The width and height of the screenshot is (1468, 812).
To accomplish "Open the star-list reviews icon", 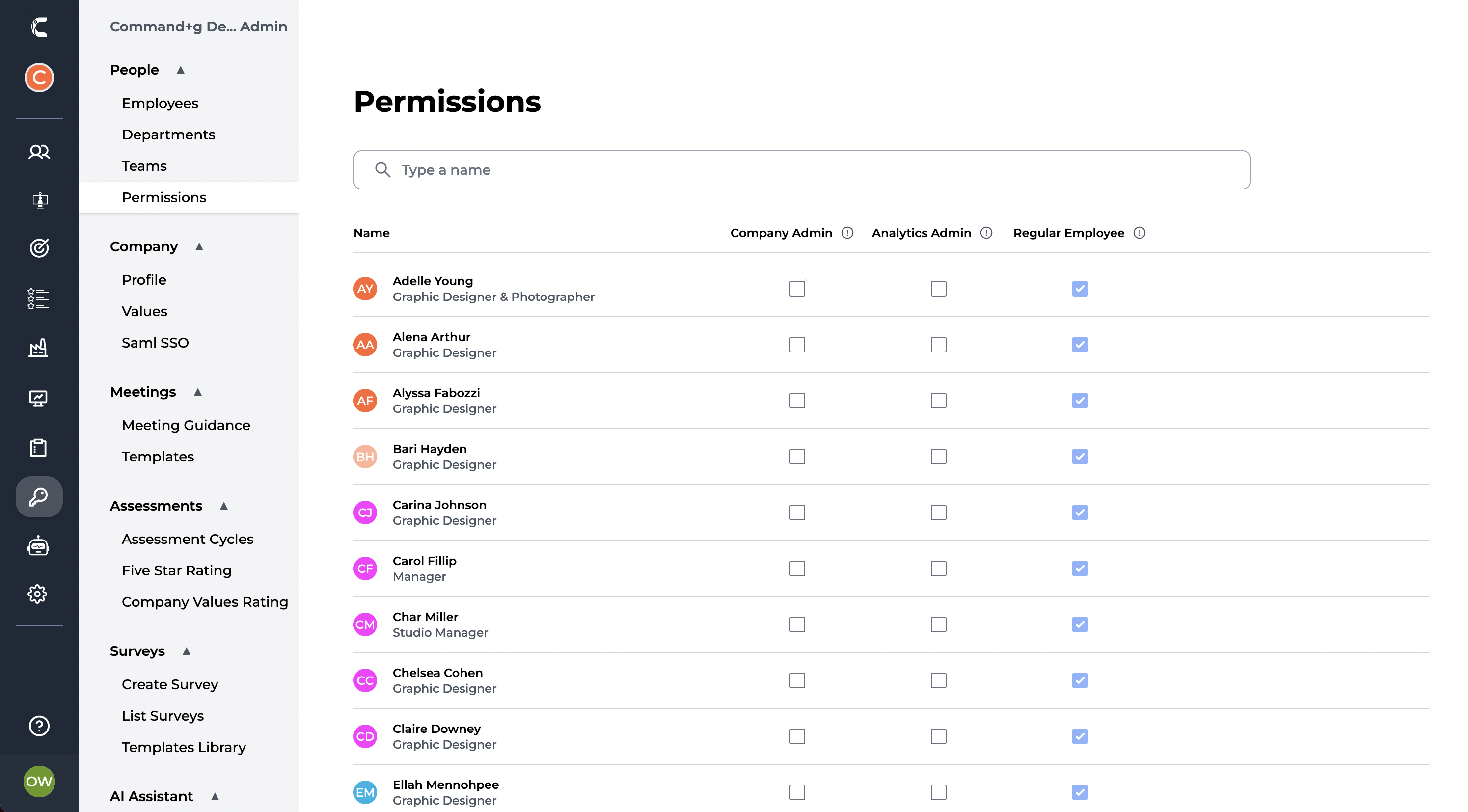I will (x=39, y=298).
